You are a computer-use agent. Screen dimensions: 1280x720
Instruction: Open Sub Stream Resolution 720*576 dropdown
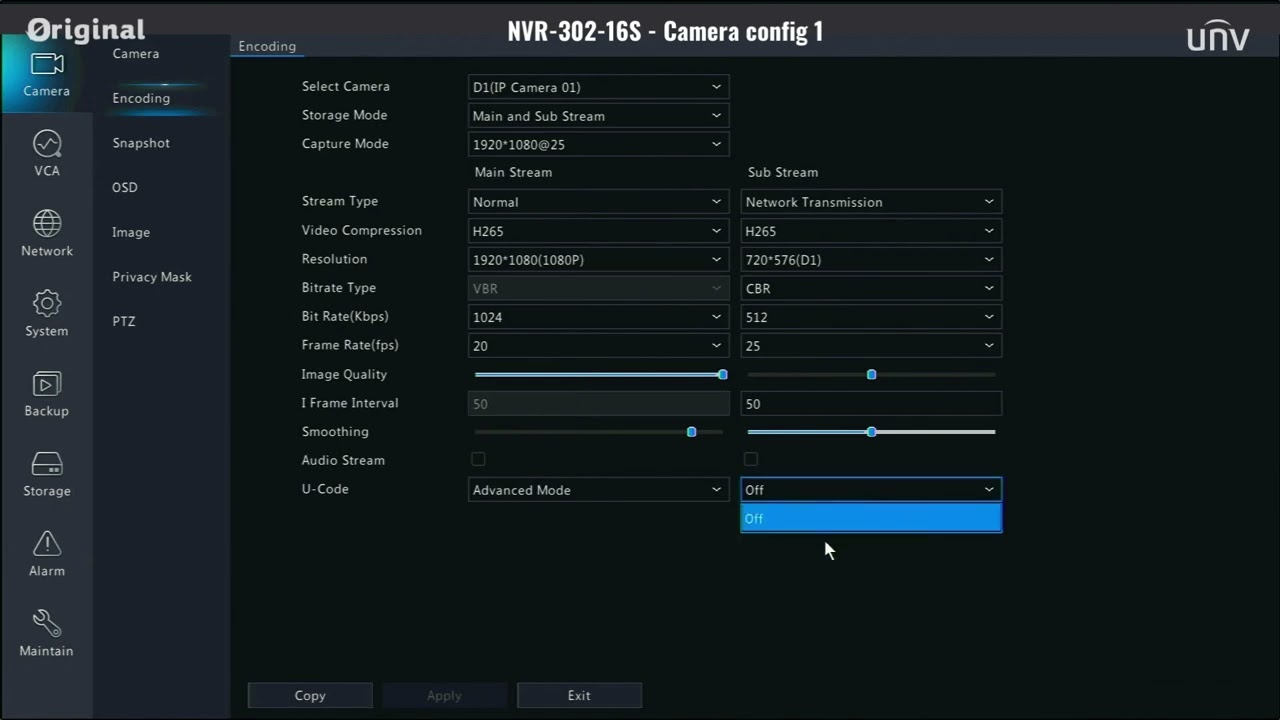point(871,260)
